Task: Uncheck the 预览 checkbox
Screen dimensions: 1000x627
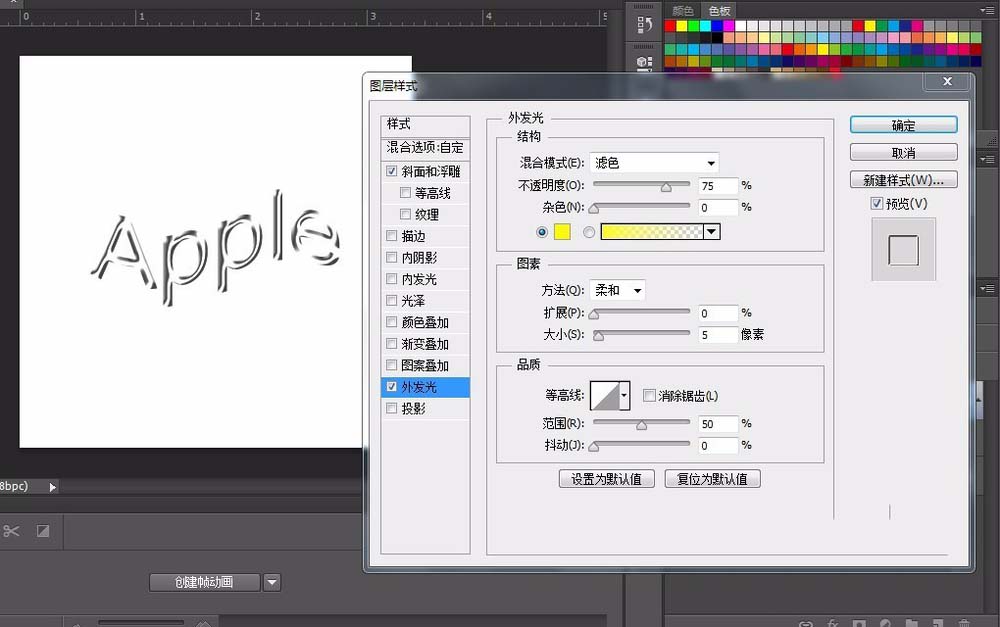Action: point(876,203)
